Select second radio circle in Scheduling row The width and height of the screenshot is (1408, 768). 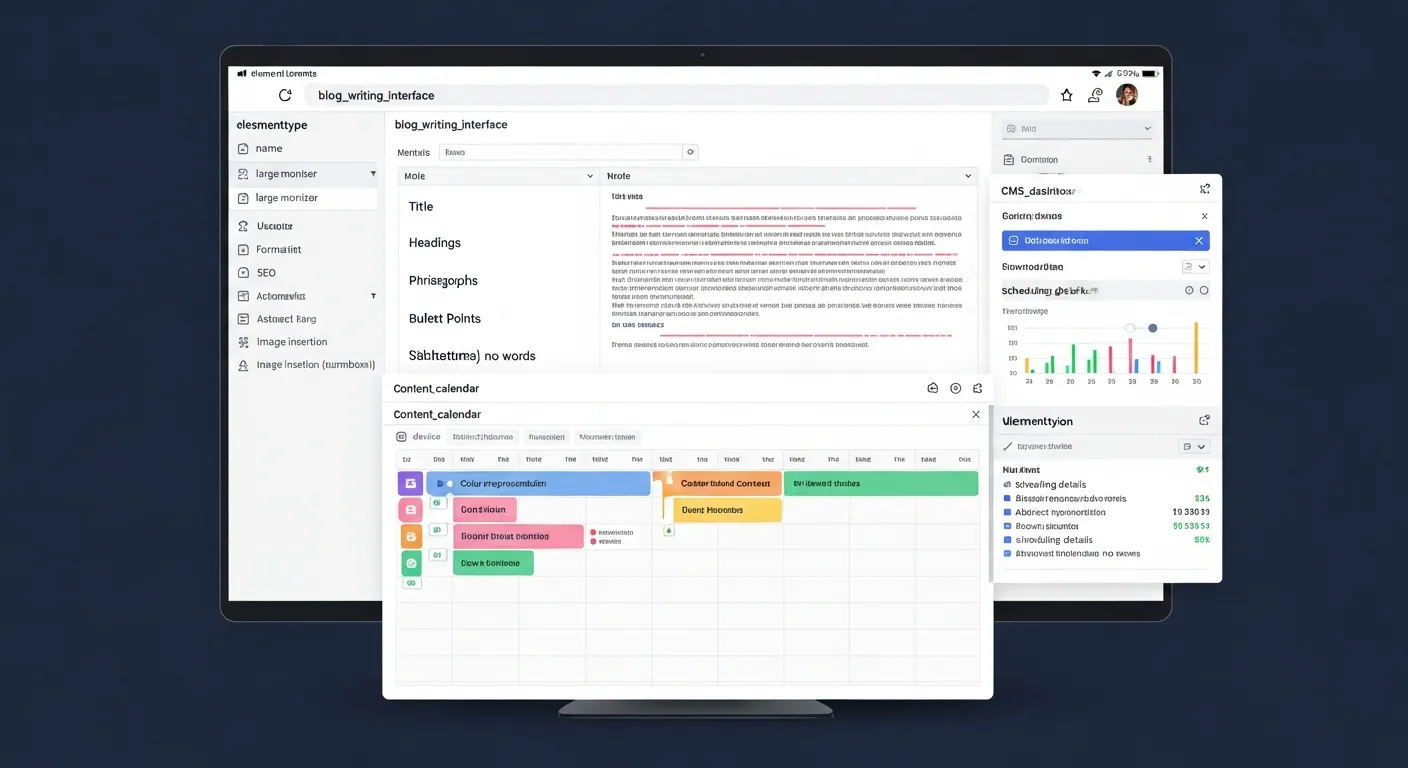pos(1204,290)
